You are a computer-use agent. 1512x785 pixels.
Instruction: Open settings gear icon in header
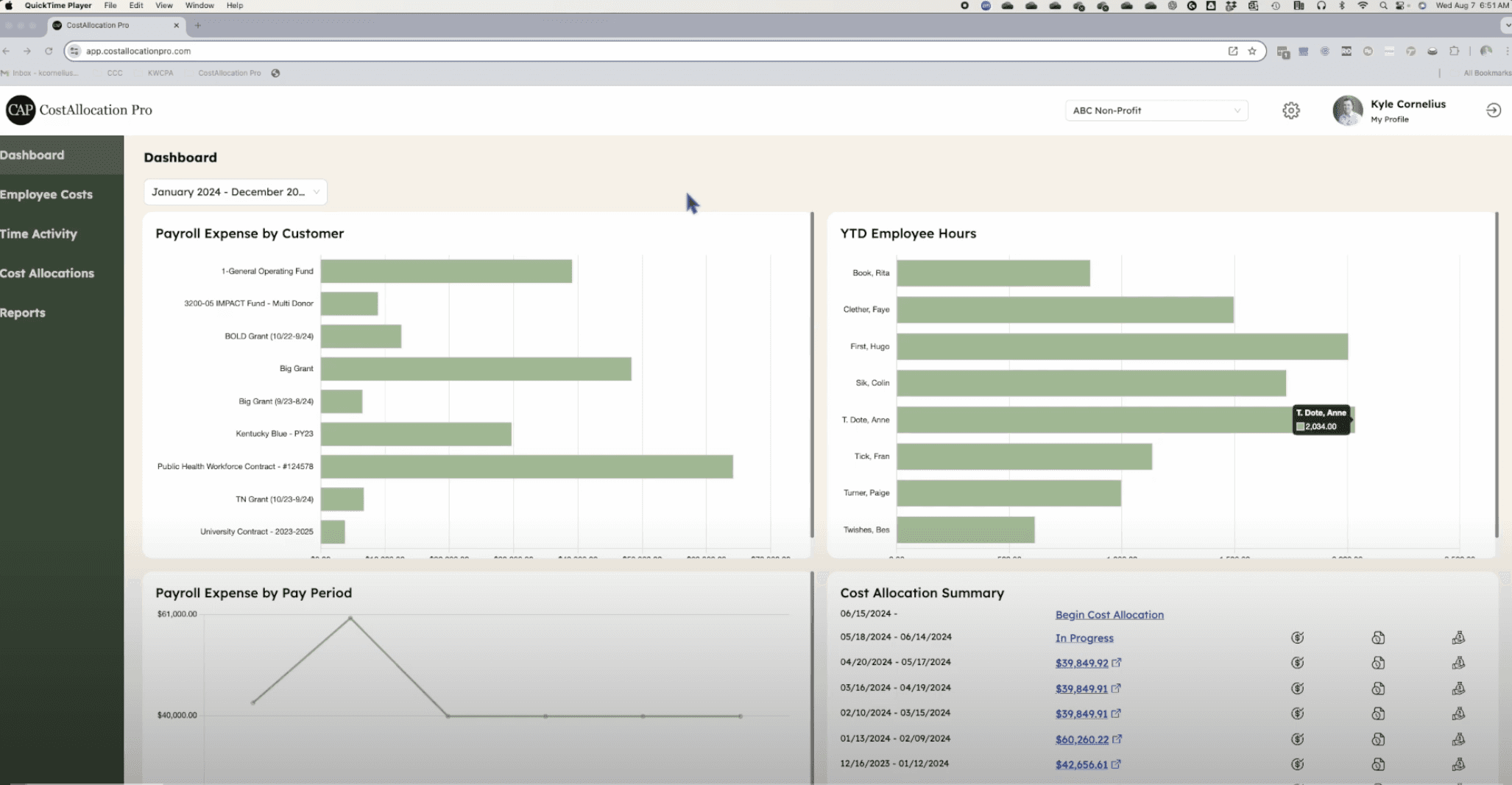pyautogui.click(x=1290, y=110)
